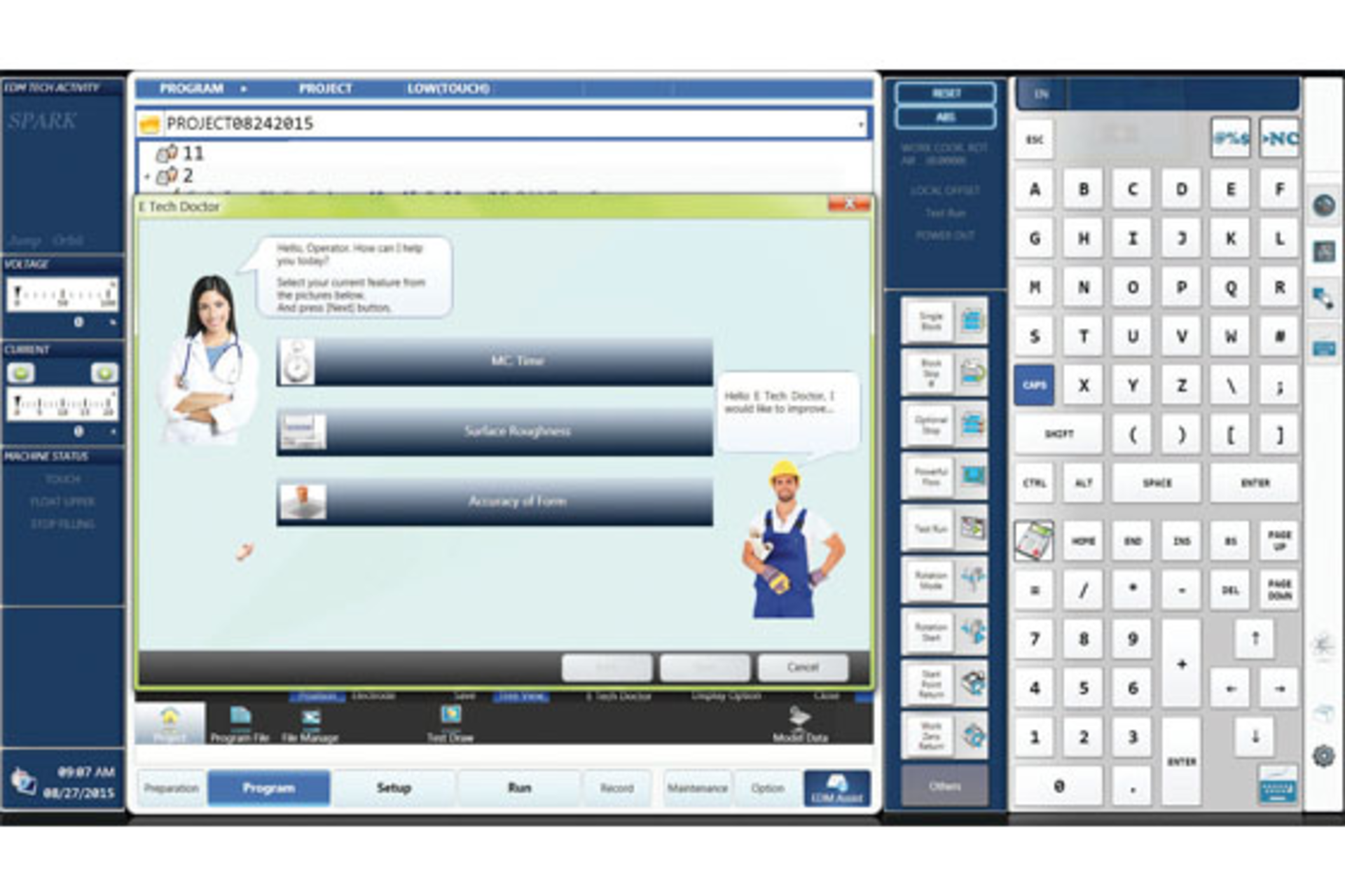Select tree item 11
Screen dimensions: 1345x896
[192, 153]
